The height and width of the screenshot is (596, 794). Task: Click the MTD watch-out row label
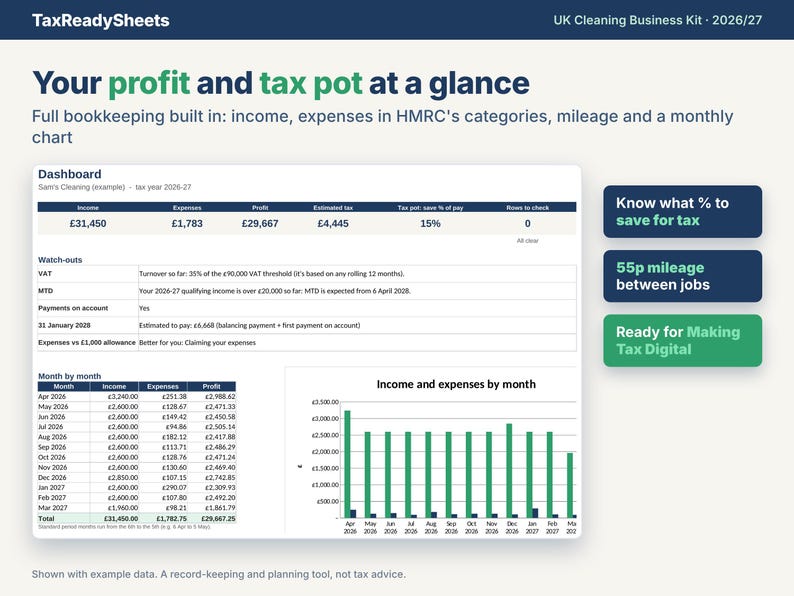tap(45, 291)
